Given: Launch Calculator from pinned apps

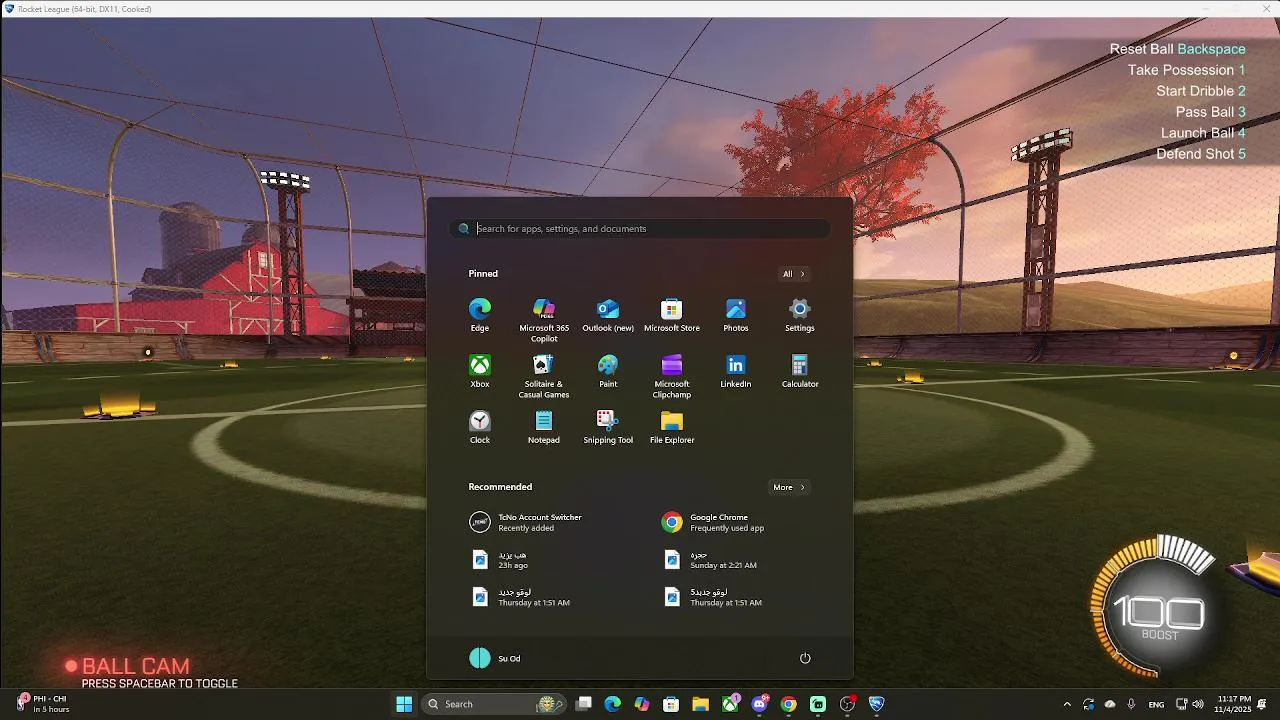Looking at the screenshot, I should pyautogui.click(x=800, y=371).
